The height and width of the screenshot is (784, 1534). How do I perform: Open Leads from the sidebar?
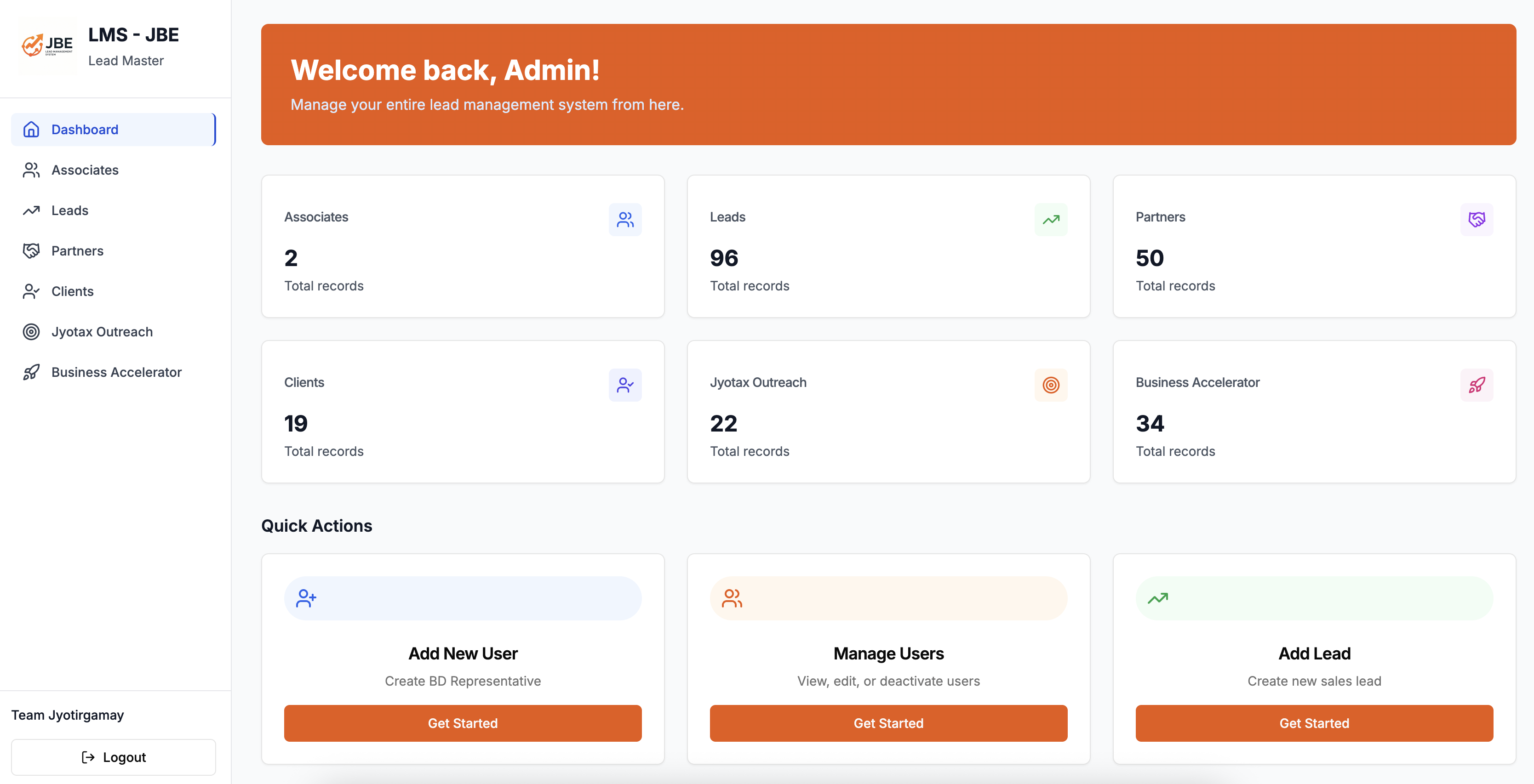(113, 210)
